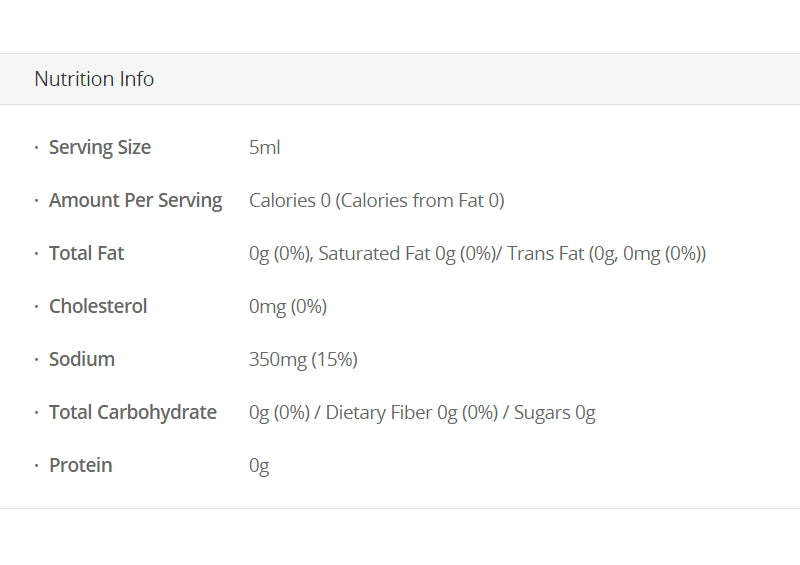The height and width of the screenshot is (565, 800).
Task: Click the 350mg (15%) sodium value
Action: pyautogui.click(x=303, y=360)
